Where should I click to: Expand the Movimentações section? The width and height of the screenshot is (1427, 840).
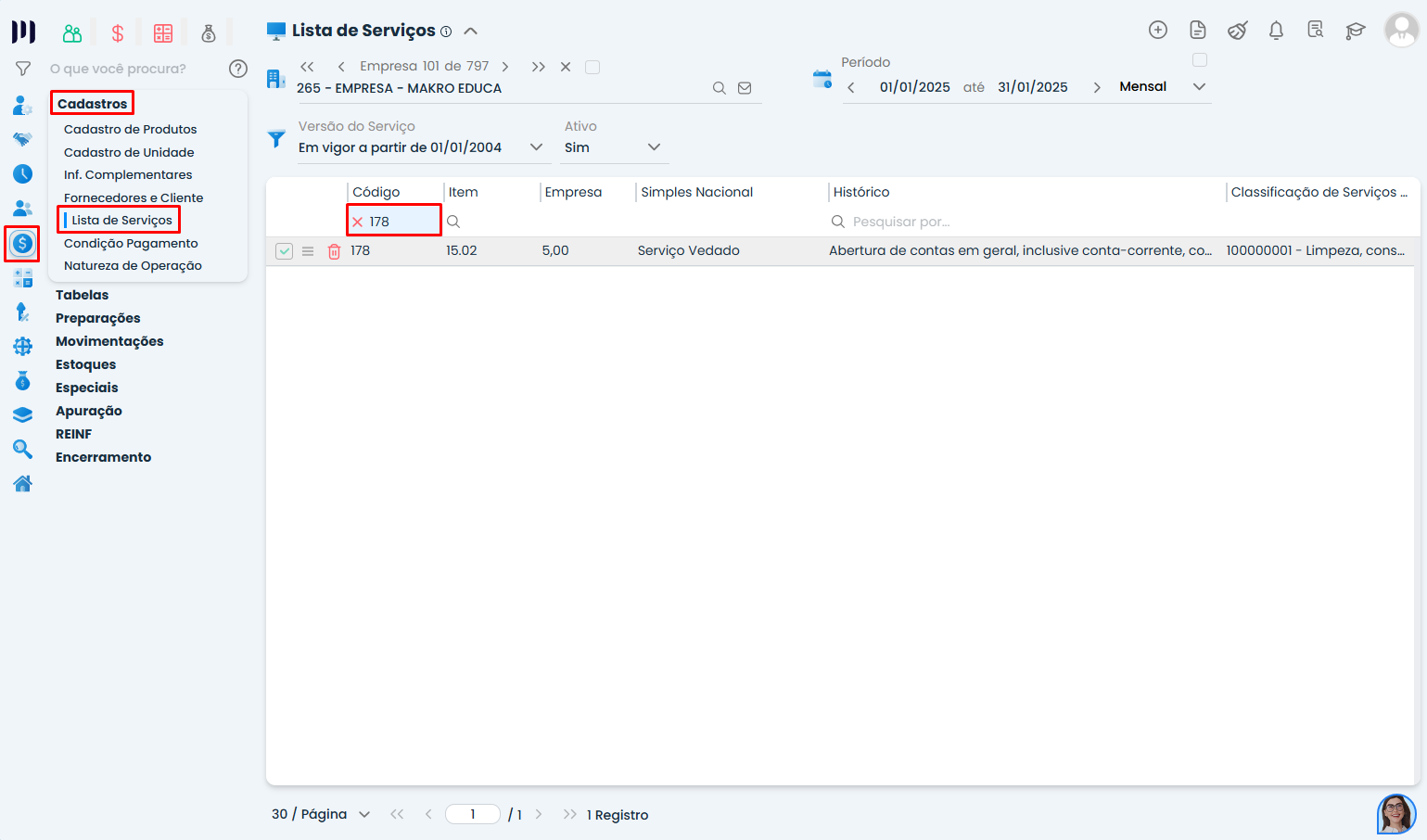pyautogui.click(x=109, y=341)
